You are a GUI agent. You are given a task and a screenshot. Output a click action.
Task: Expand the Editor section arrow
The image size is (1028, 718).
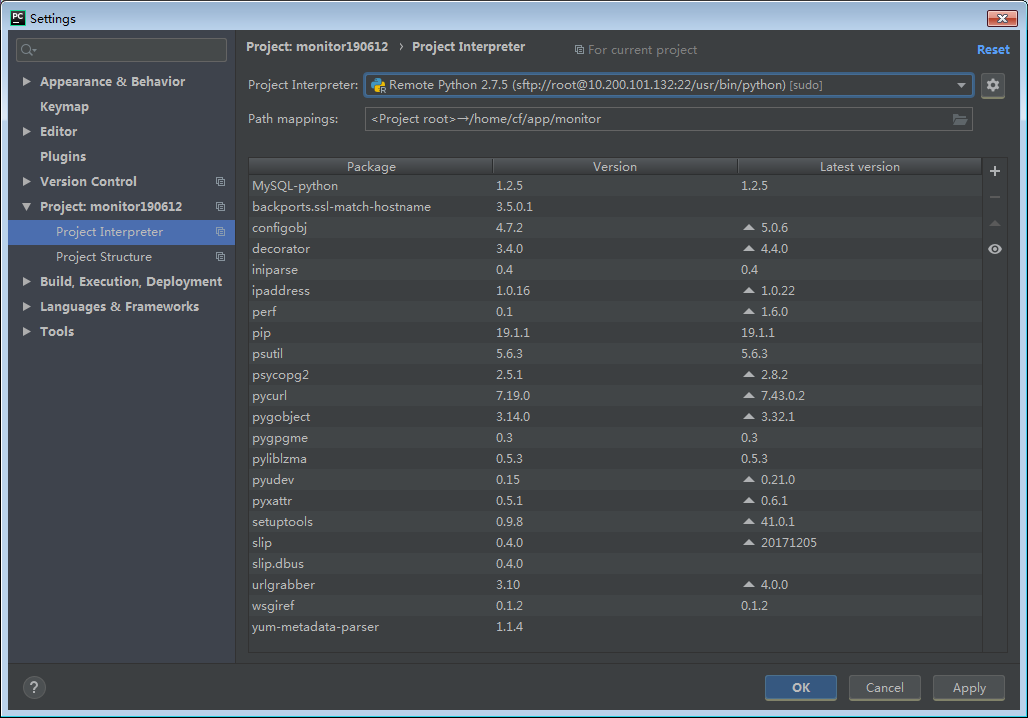pos(27,131)
